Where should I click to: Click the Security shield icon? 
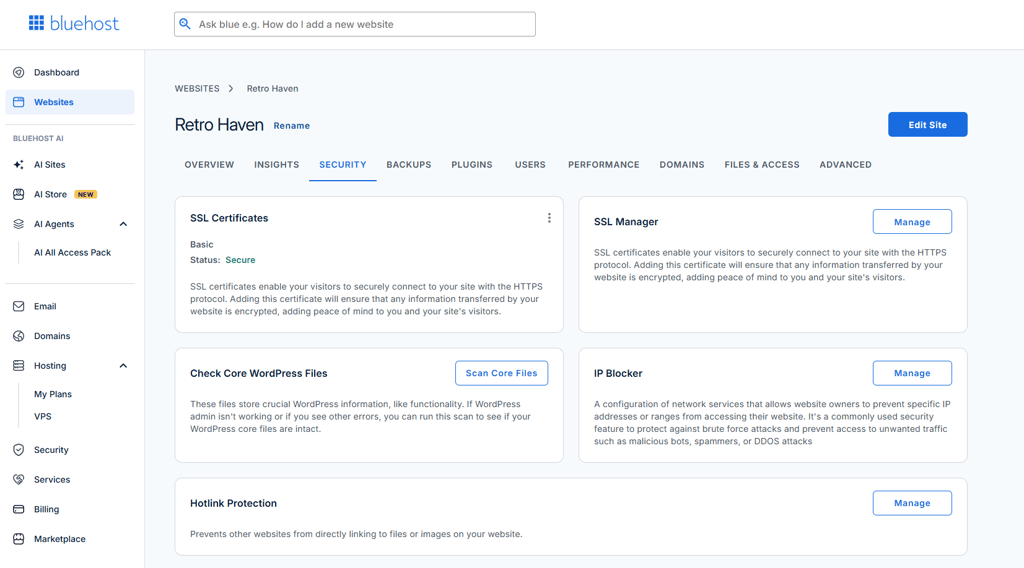point(18,450)
